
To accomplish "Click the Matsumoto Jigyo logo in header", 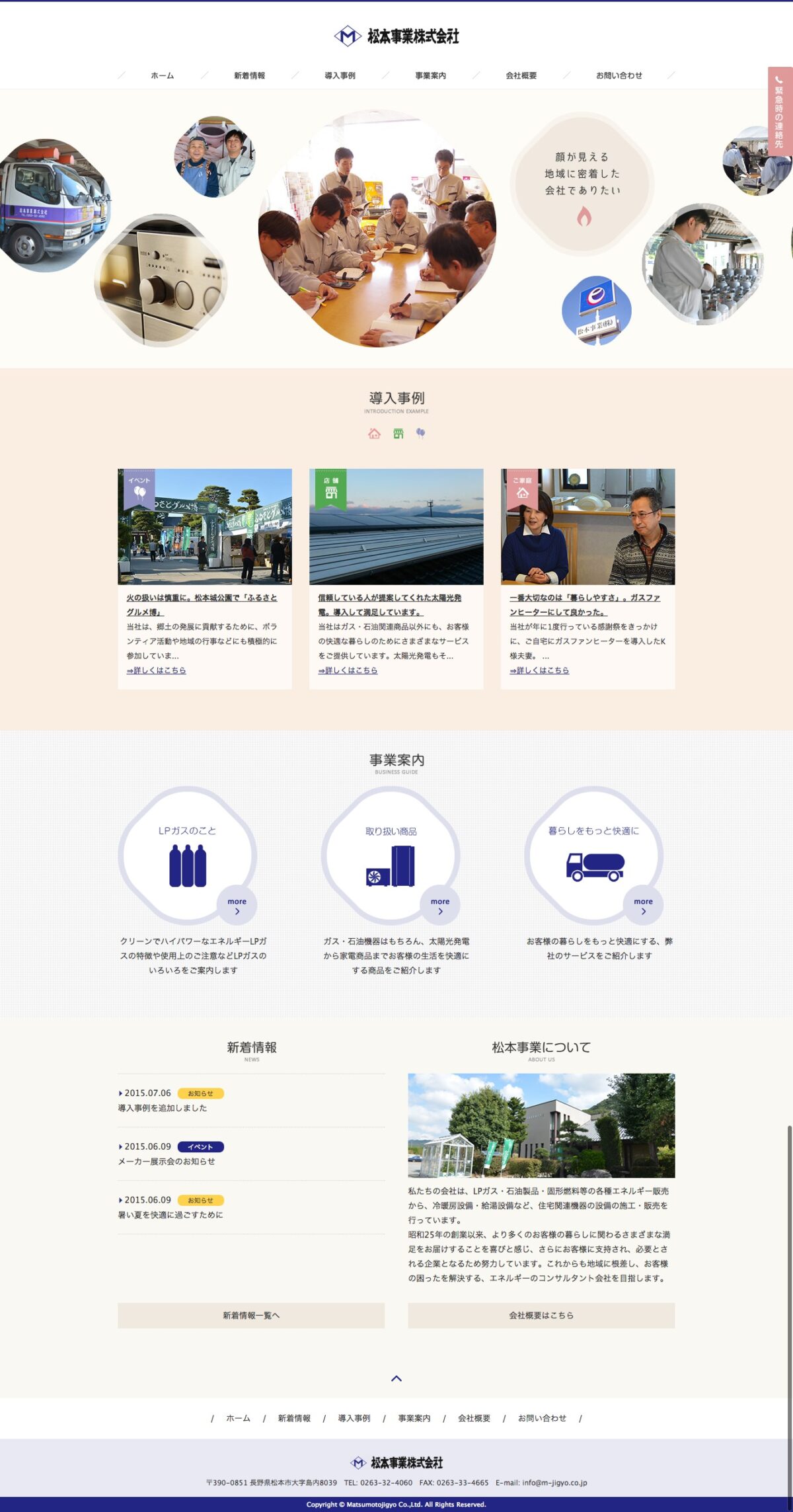I will pyautogui.click(x=397, y=36).
